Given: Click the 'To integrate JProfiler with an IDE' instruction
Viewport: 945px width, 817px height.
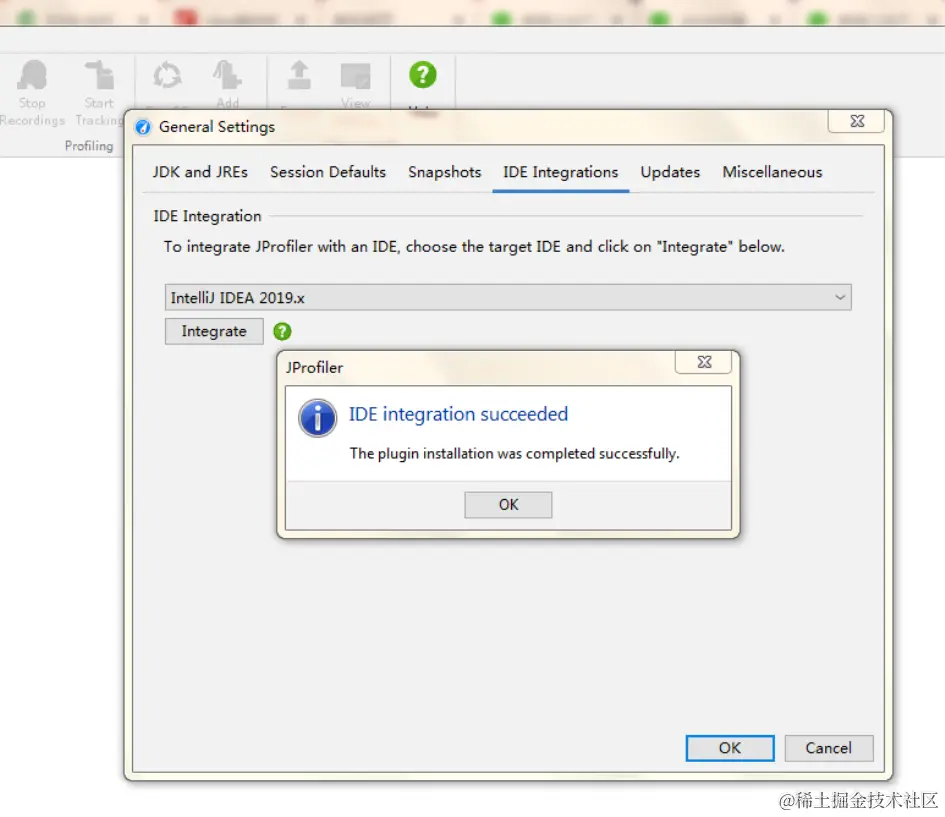Looking at the screenshot, I should tap(474, 247).
